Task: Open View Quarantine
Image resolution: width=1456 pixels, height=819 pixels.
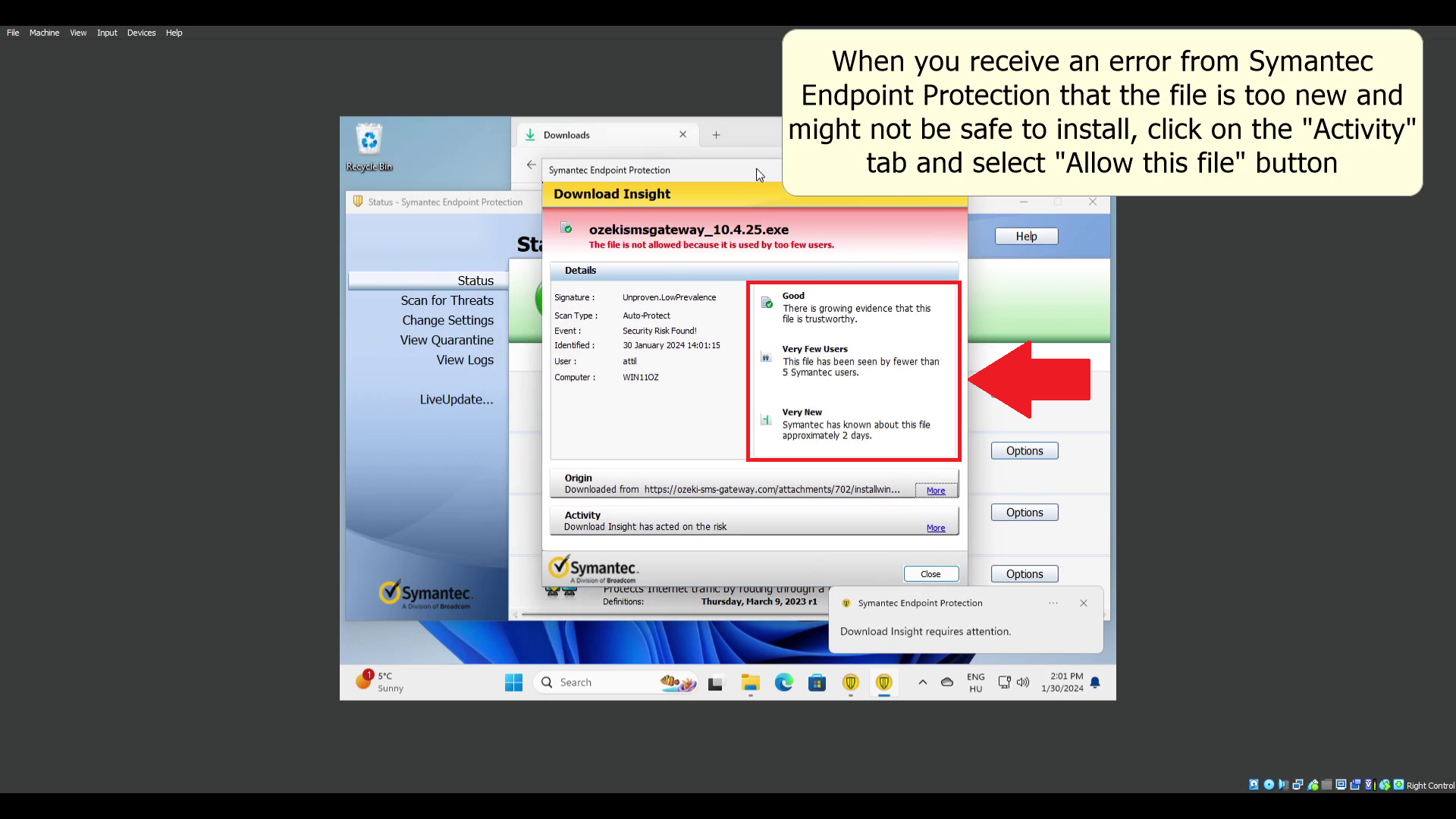Action: click(447, 340)
